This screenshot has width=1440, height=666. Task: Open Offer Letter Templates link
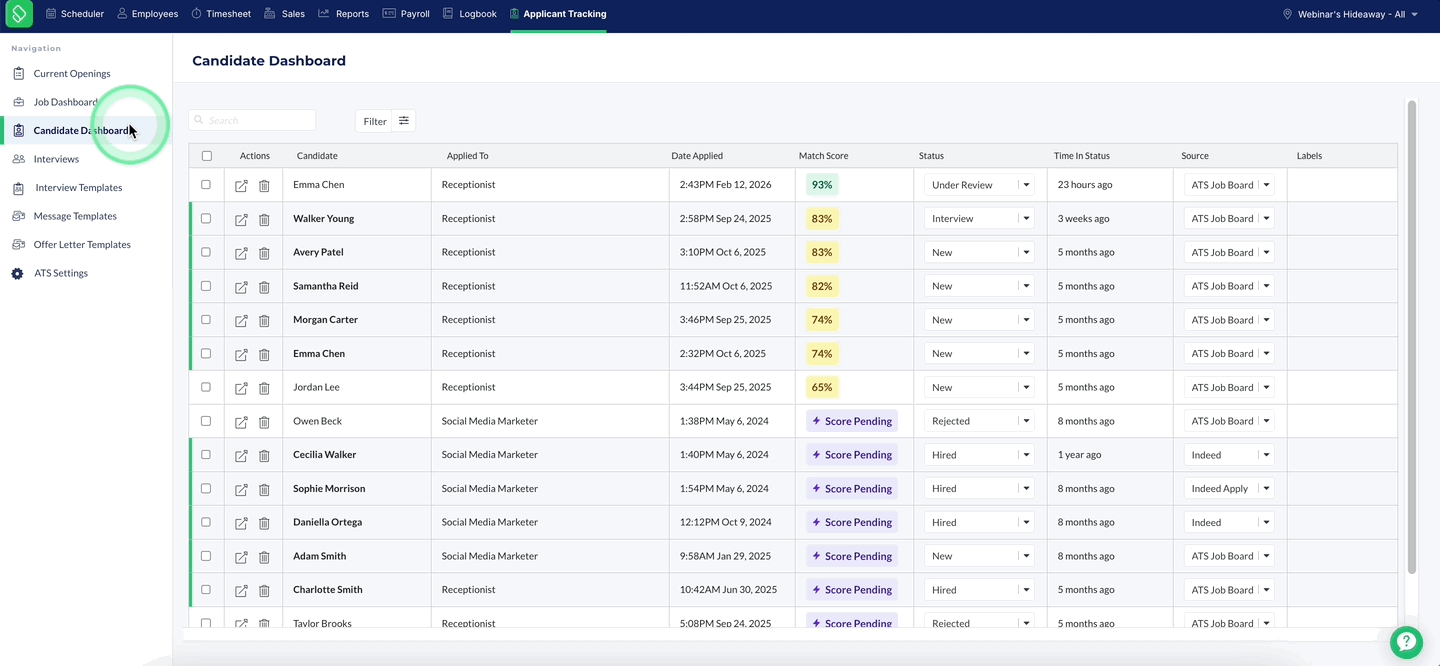(x=82, y=245)
